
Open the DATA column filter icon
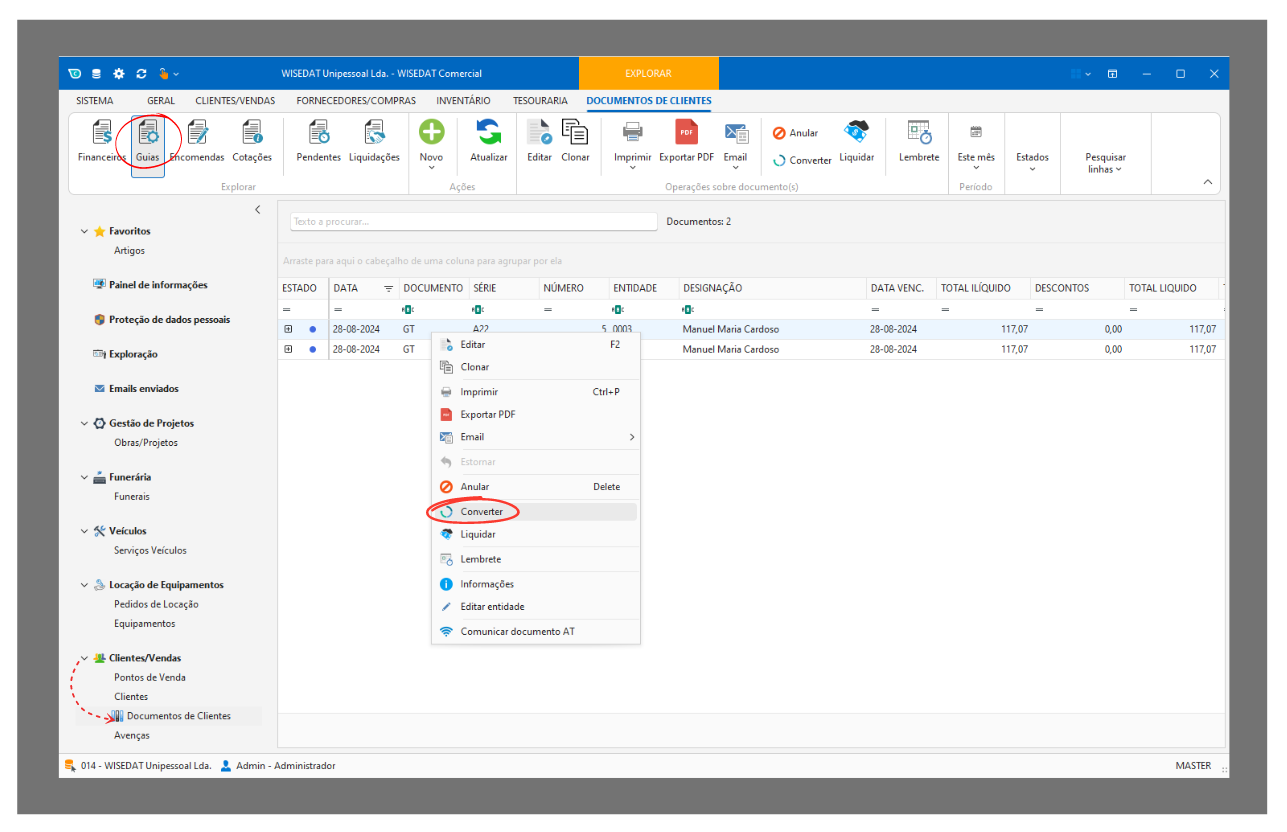(388, 288)
